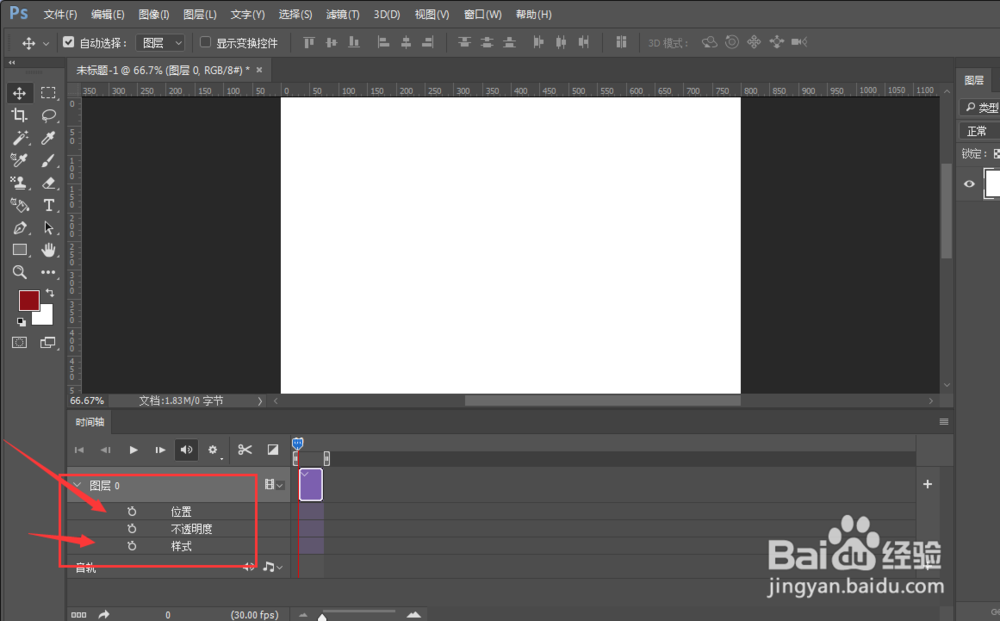Select the Paint Bucket tool
This screenshot has width=1000, height=621.
click(19, 205)
